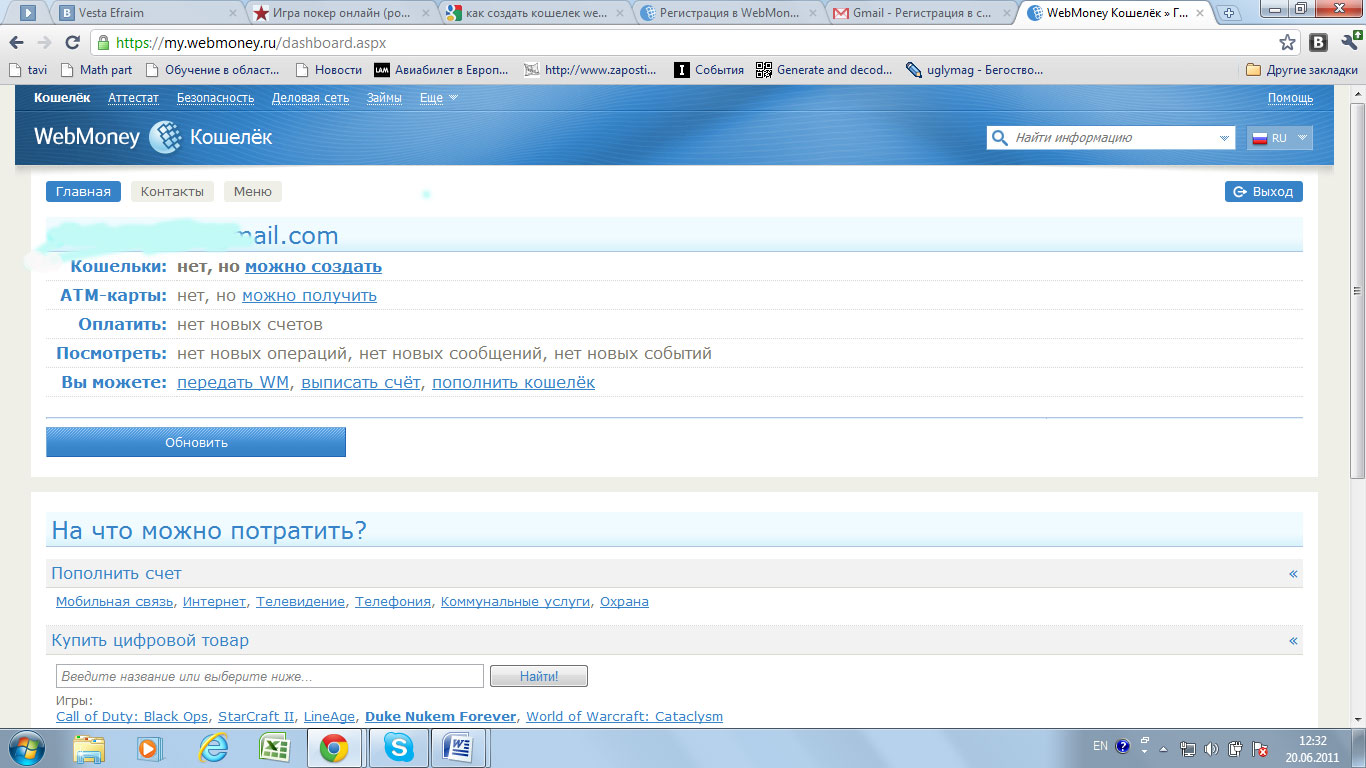Screen dimensions: 1366x768
Task: Click the Найти! search button
Action: 539,677
